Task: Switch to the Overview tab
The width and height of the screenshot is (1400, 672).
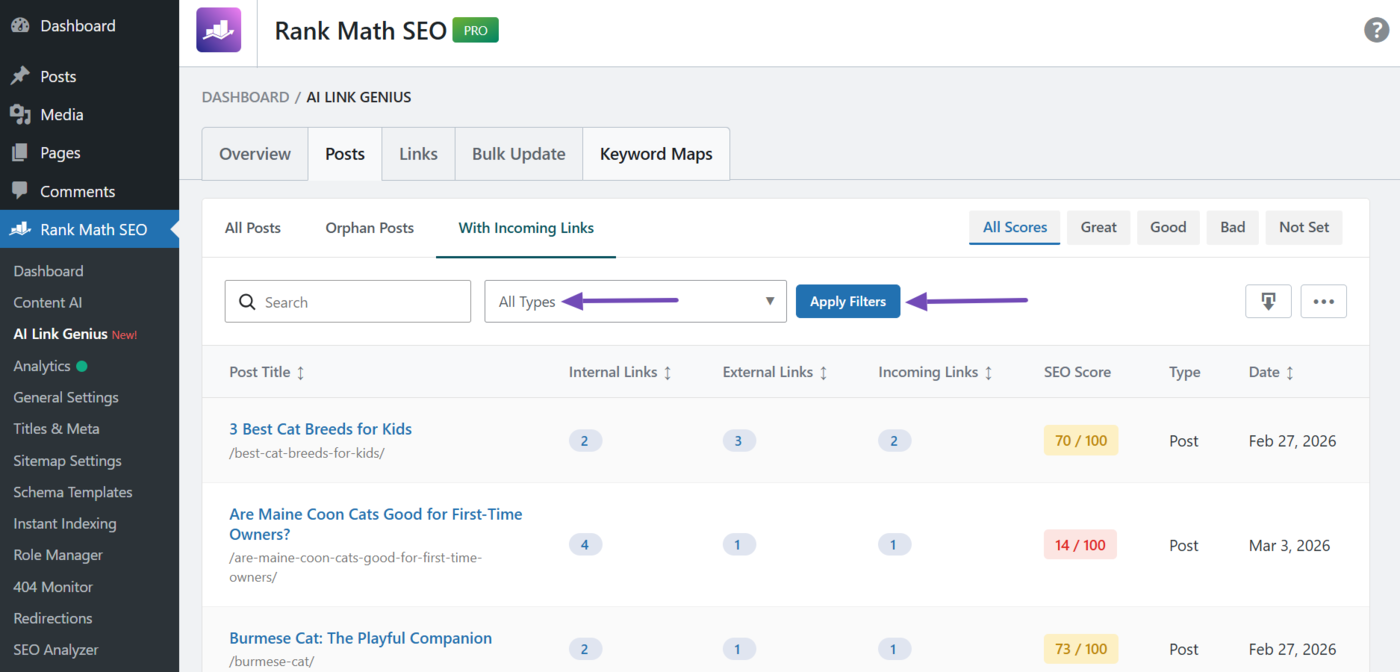Action: (255, 154)
